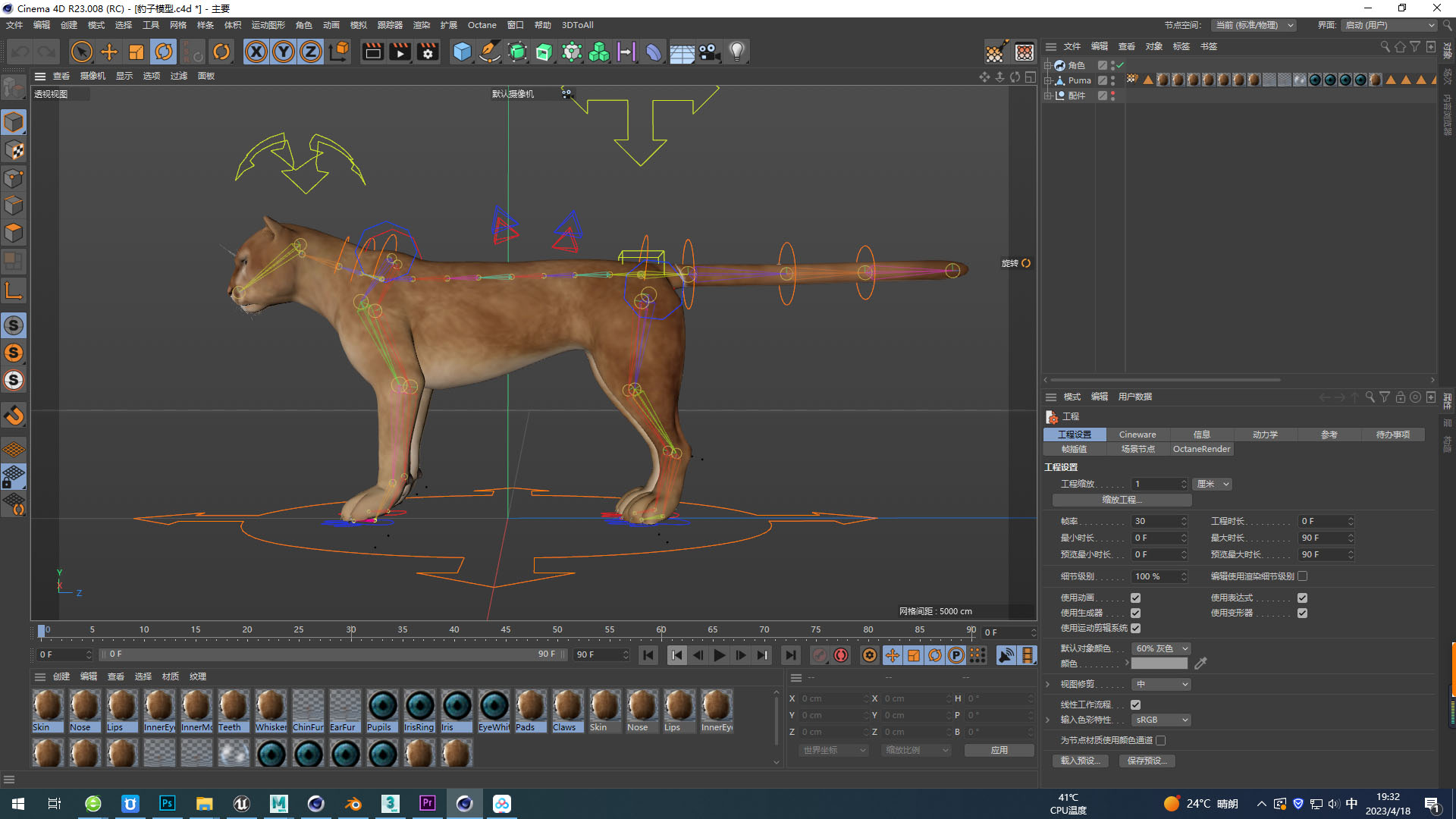
Task: Open the 动力学 tab
Action: click(x=1265, y=435)
